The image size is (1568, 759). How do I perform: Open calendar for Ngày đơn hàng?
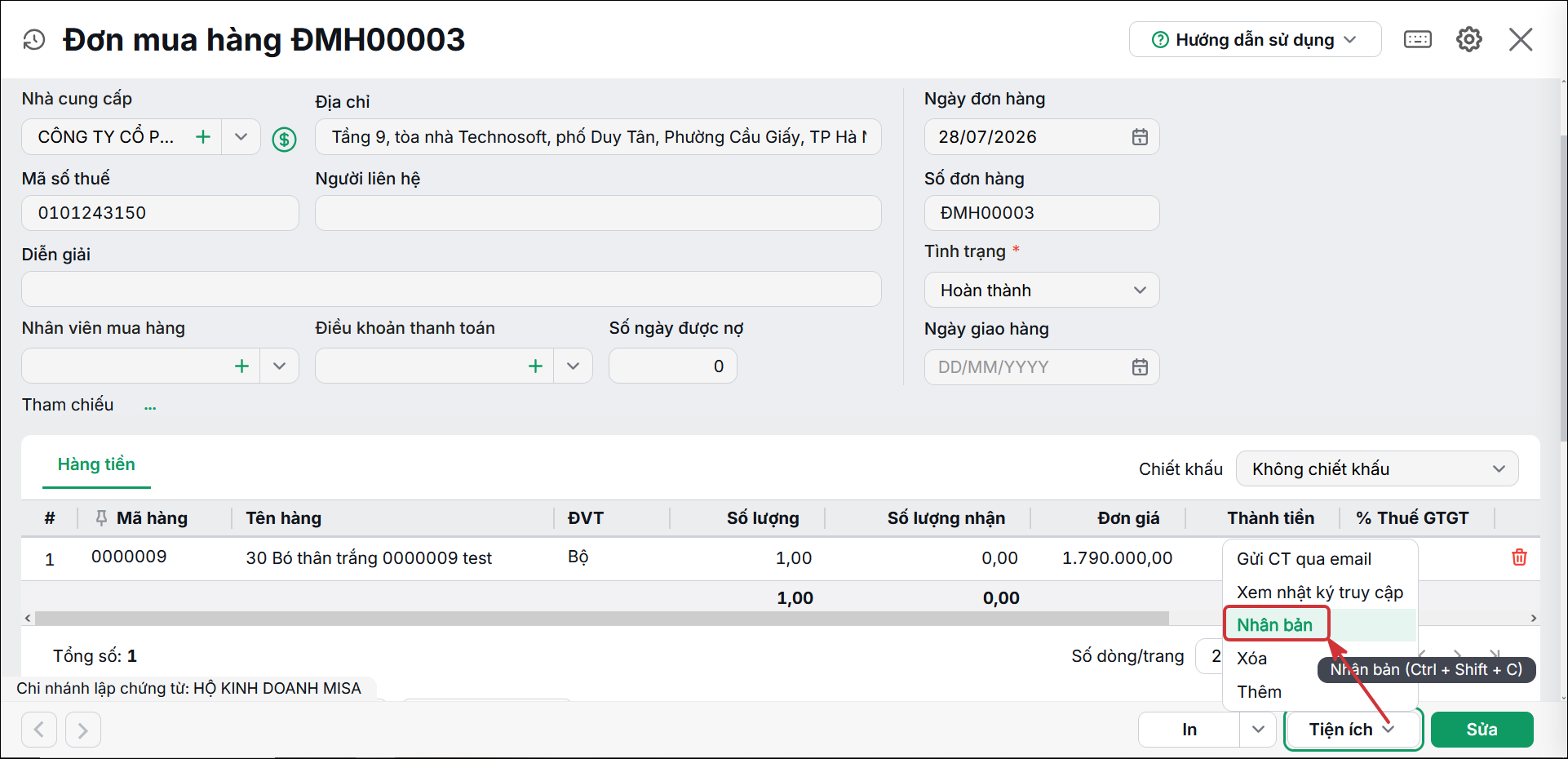(x=1140, y=137)
